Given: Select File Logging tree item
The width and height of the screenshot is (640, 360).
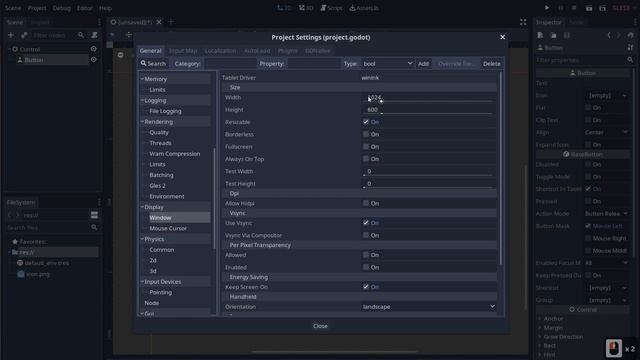Looking at the screenshot, I should coord(165,111).
